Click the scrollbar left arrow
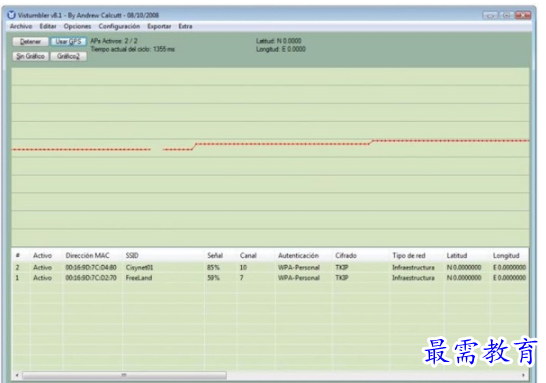 [x=17, y=375]
